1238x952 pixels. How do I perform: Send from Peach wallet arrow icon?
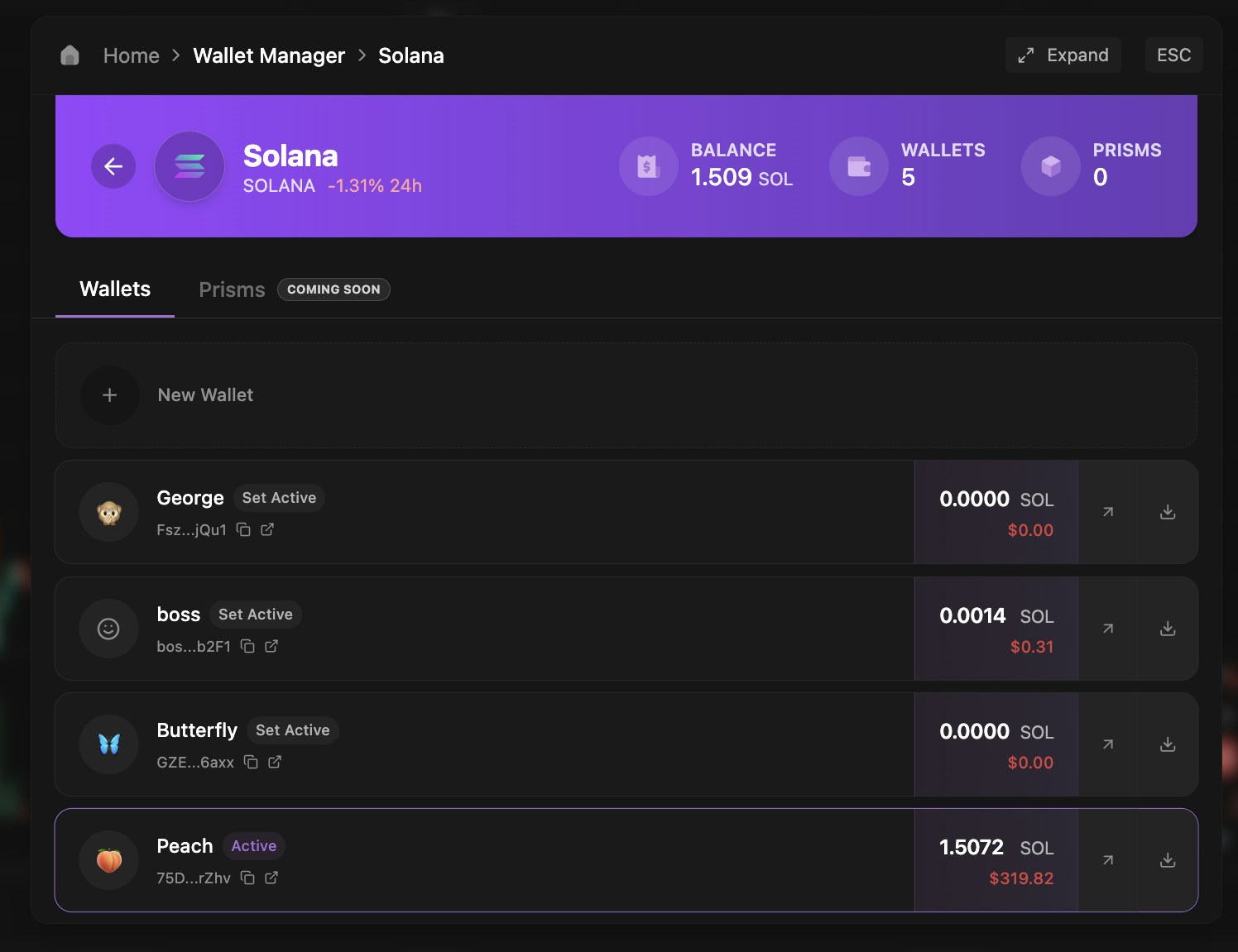[x=1107, y=860]
